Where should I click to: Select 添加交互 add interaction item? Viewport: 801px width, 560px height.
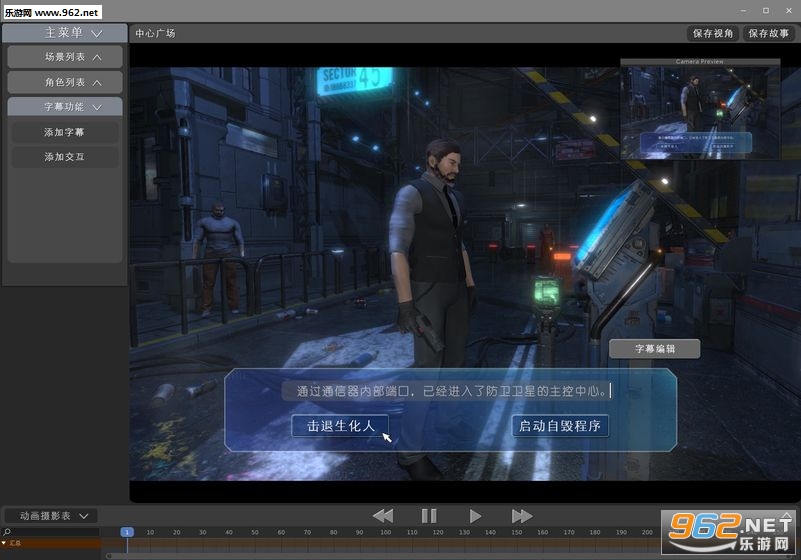[64, 157]
